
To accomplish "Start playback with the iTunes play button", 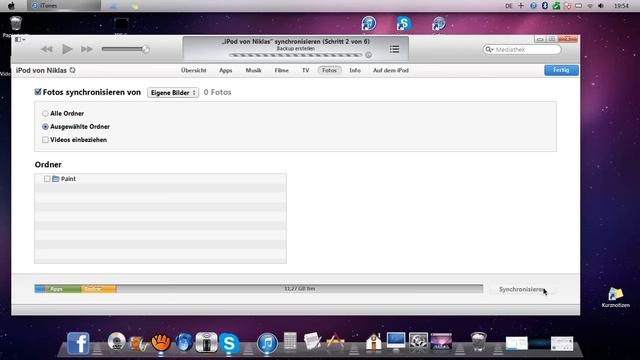I will (67, 49).
